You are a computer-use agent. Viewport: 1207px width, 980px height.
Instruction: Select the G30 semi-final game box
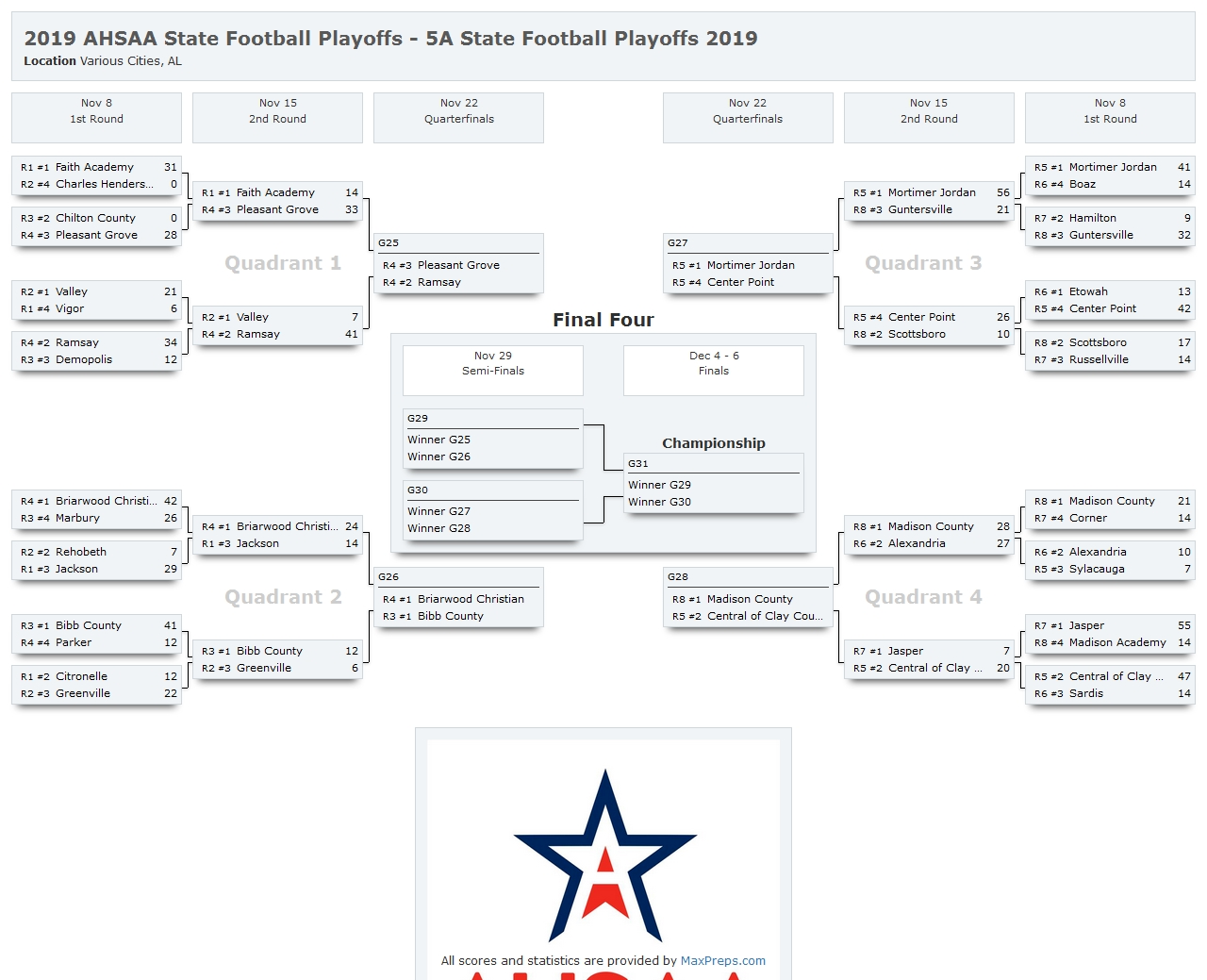click(x=493, y=510)
